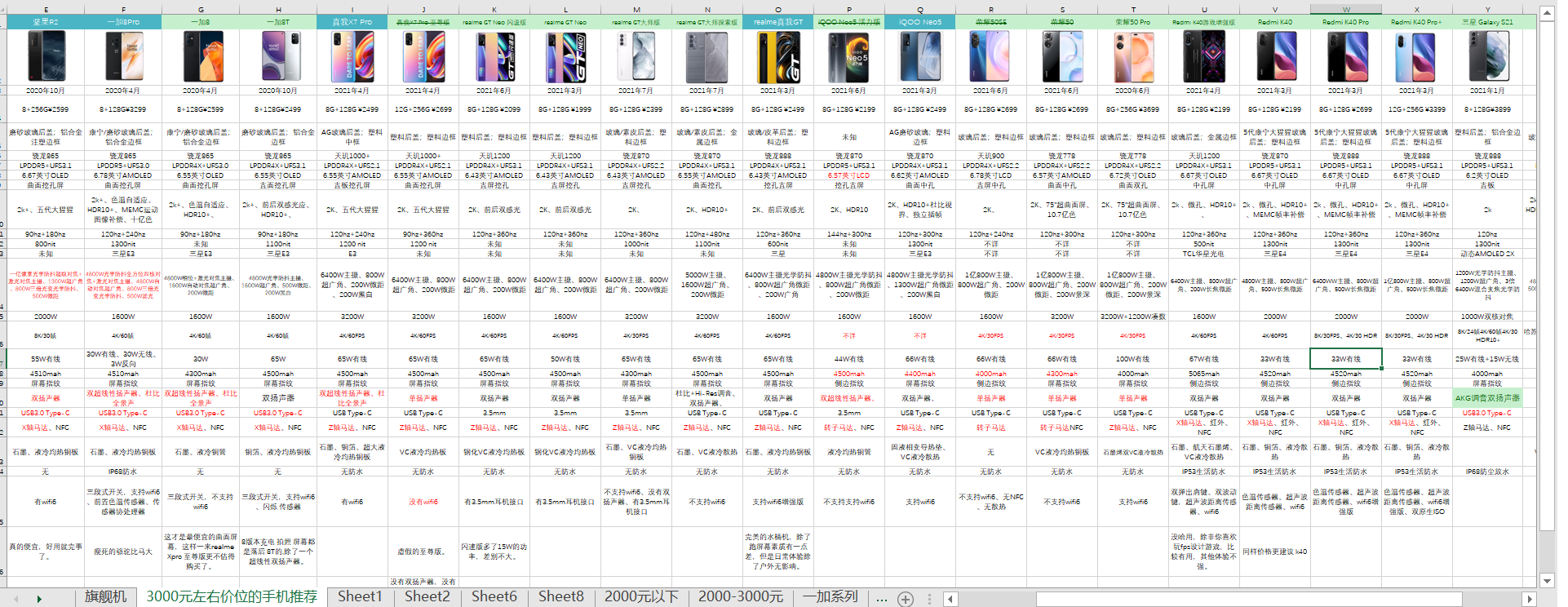The width and height of the screenshot is (1568, 607).
Task: Select the 坚果R2 phone image
Action: (x=46, y=56)
